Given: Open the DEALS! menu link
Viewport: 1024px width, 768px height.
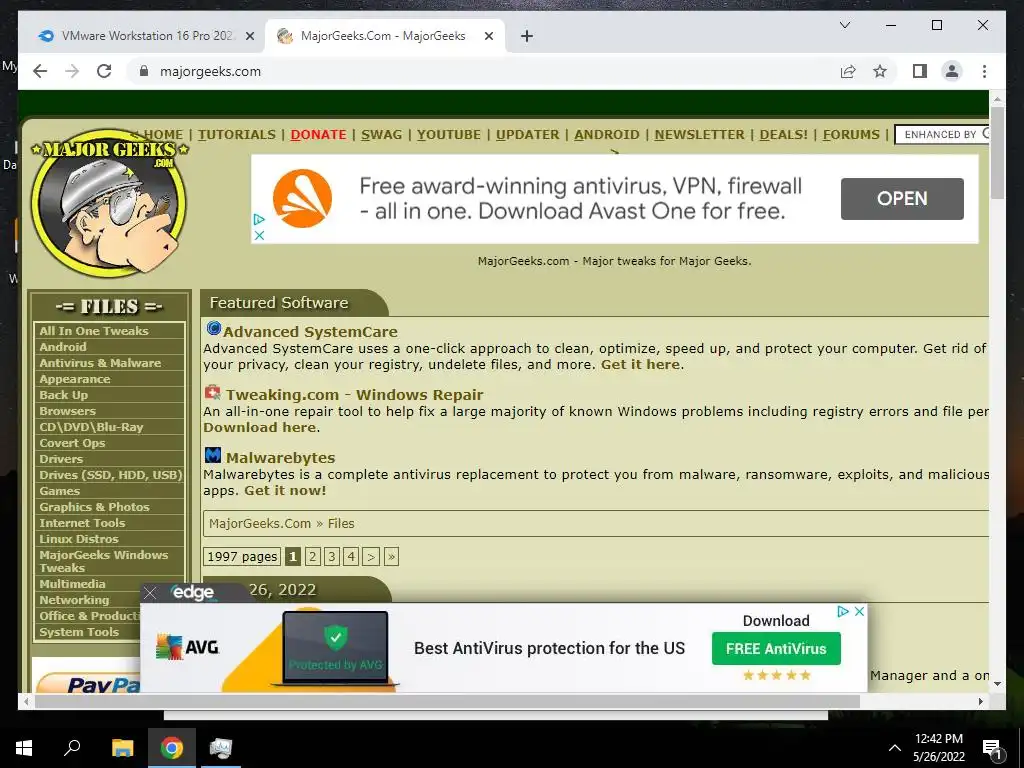Looking at the screenshot, I should 784,135.
